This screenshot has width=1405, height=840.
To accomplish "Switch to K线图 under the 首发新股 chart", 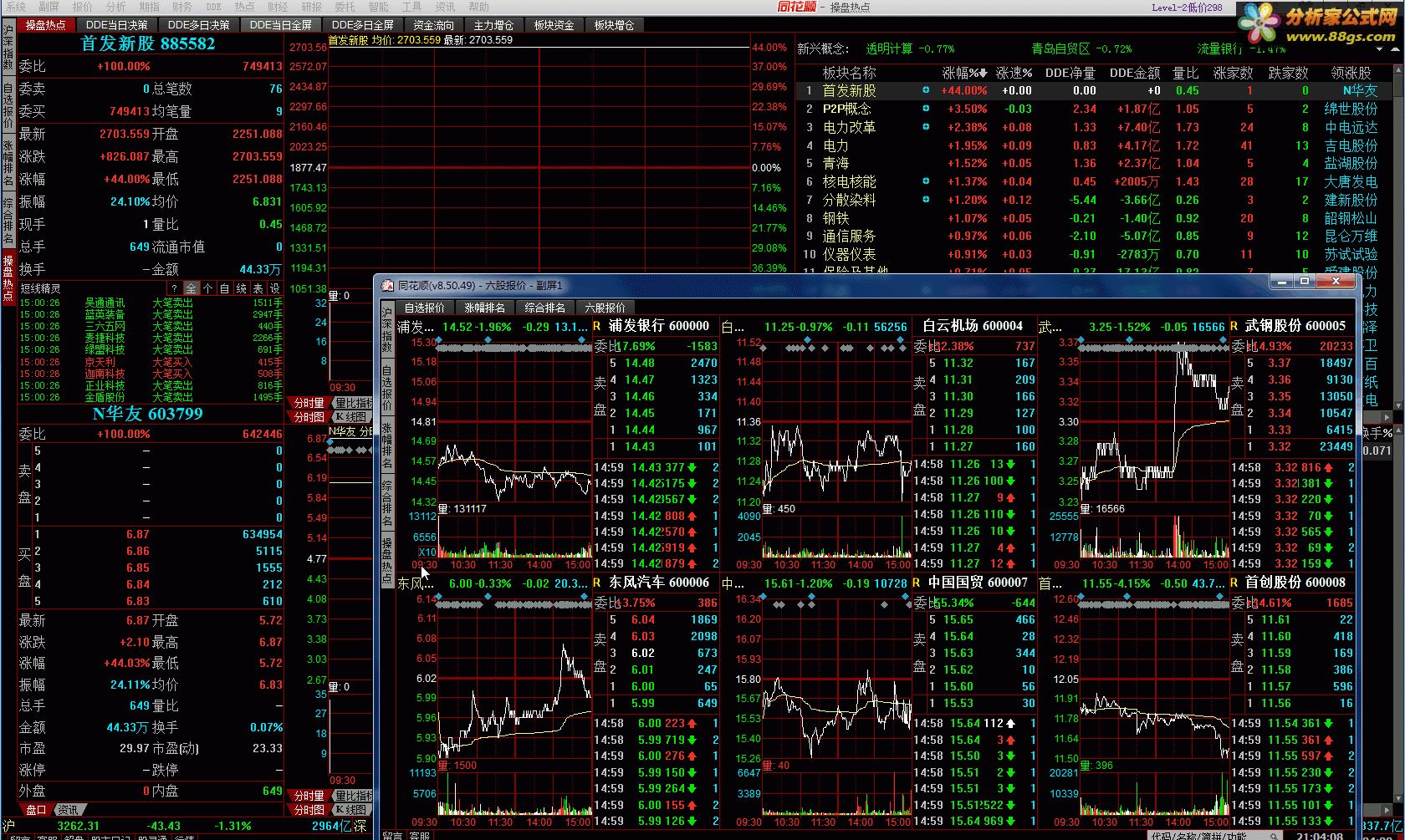I will click(351, 416).
